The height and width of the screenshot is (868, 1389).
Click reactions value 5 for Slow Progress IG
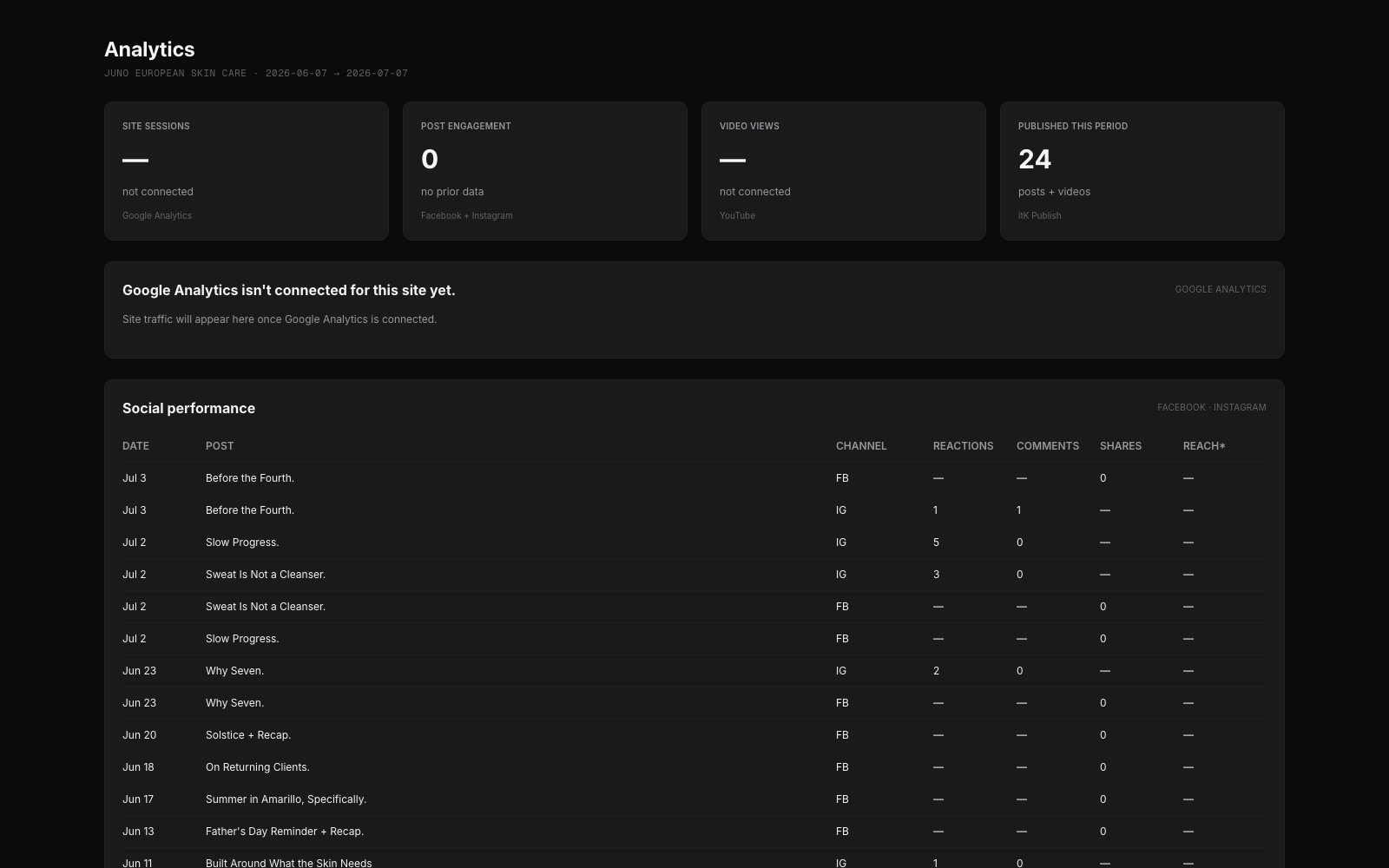(936, 542)
